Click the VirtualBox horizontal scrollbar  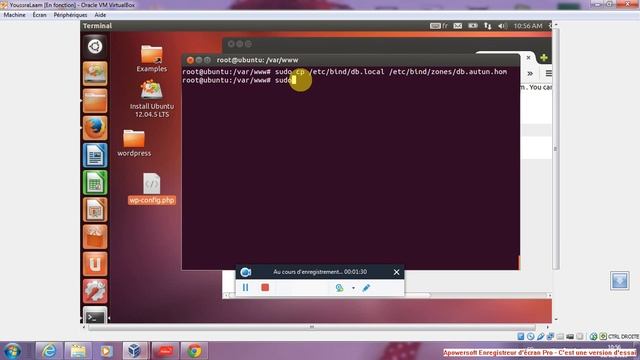click(x=312, y=327)
